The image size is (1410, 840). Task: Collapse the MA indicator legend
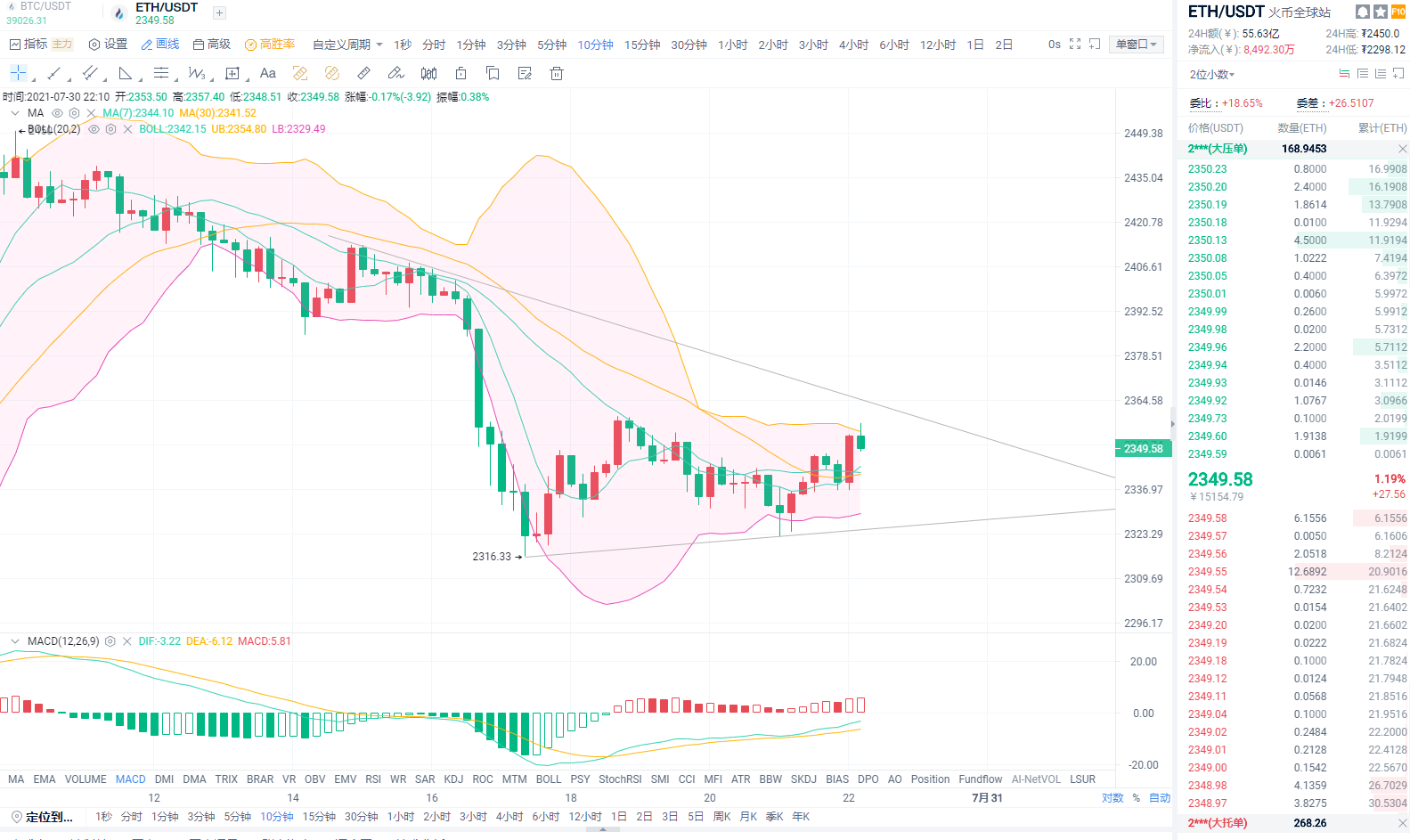(x=14, y=113)
